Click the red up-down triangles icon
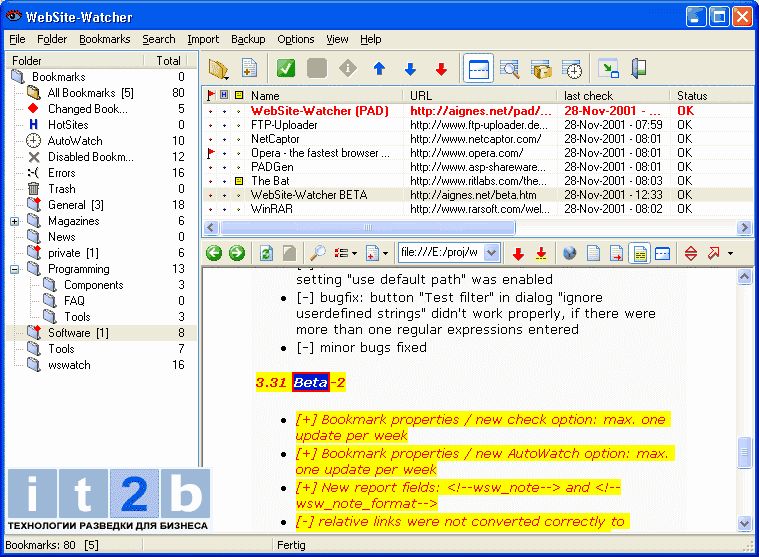Screen dimensions: 759x557 pyautogui.click(x=691, y=253)
